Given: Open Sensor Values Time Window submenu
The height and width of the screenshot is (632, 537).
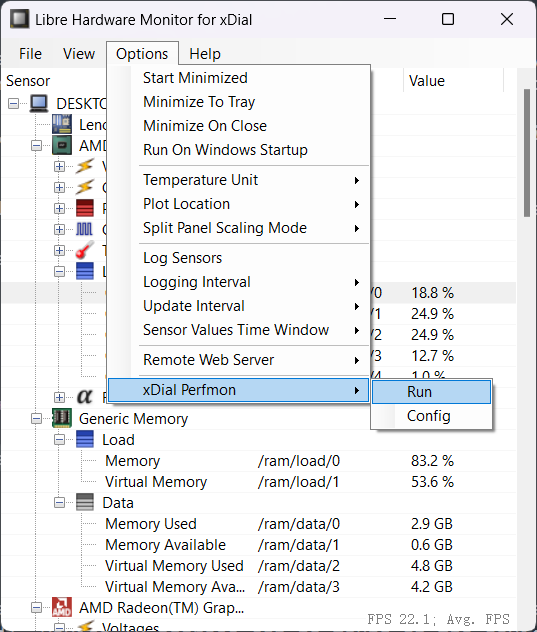Looking at the screenshot, I should pos(239,330).
